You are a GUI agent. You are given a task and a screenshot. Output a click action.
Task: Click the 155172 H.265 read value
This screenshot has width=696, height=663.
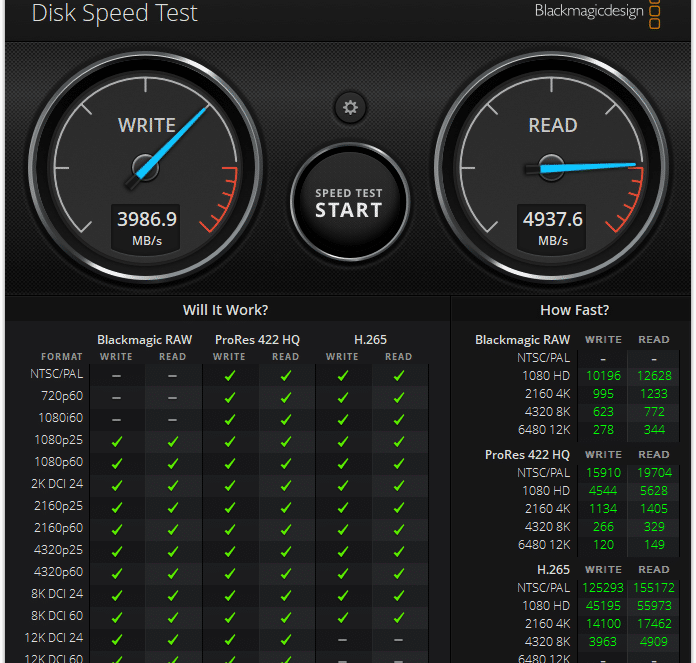[654, 588]
